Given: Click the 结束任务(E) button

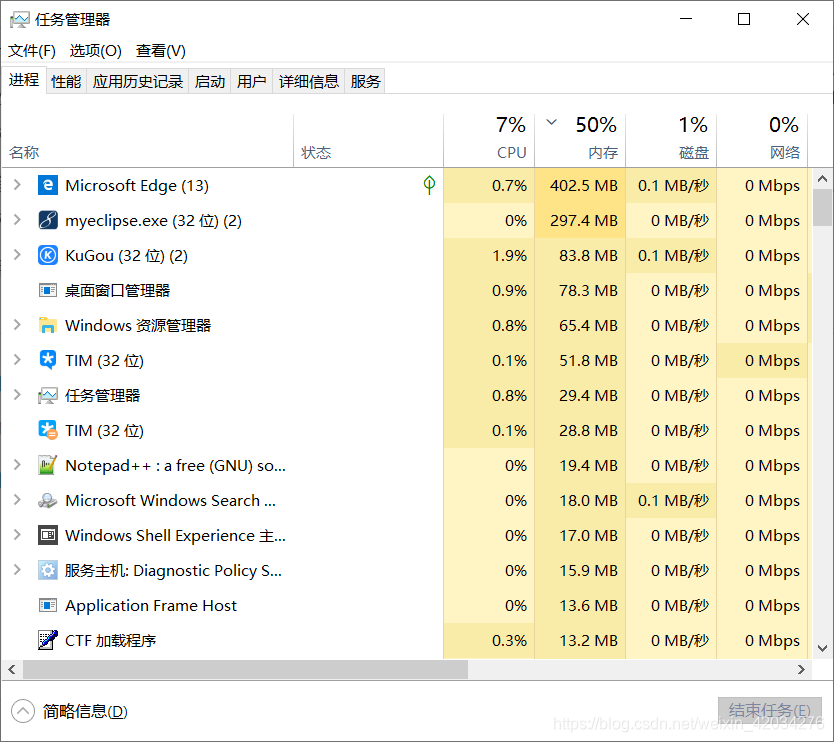Looking at the screenshot, I should [770, 710].
